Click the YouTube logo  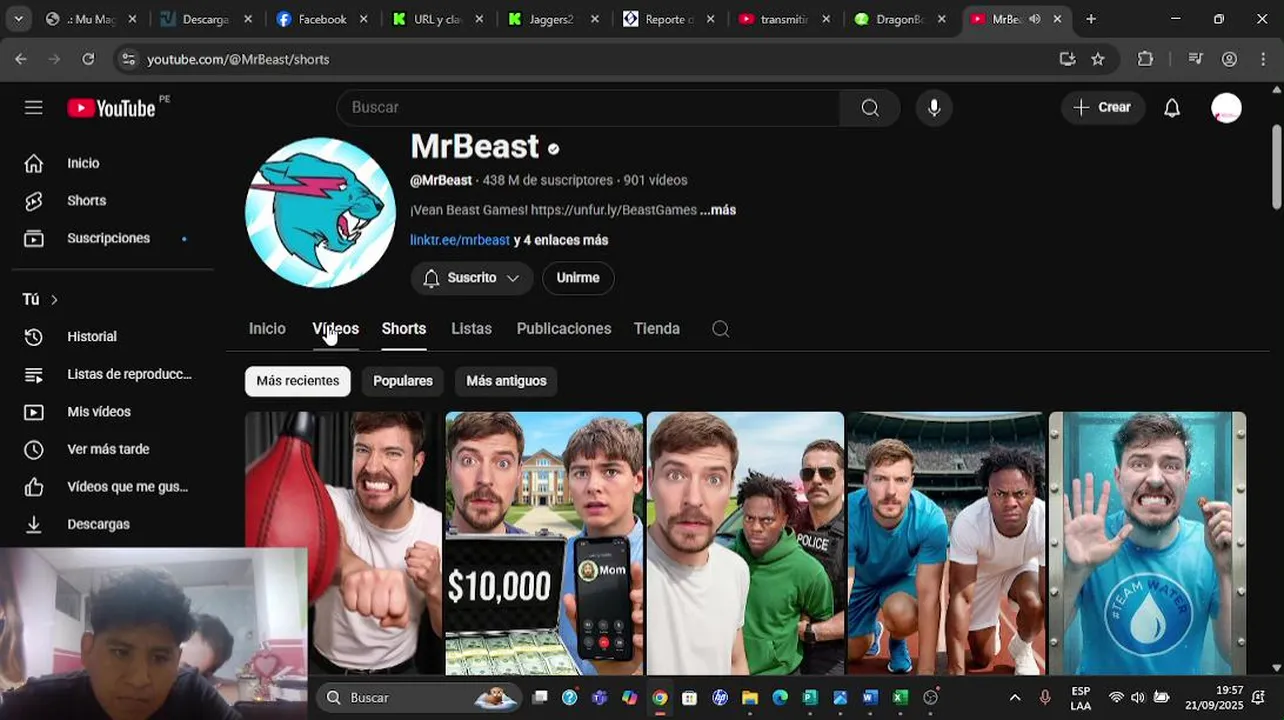click(x=112, y=107)
